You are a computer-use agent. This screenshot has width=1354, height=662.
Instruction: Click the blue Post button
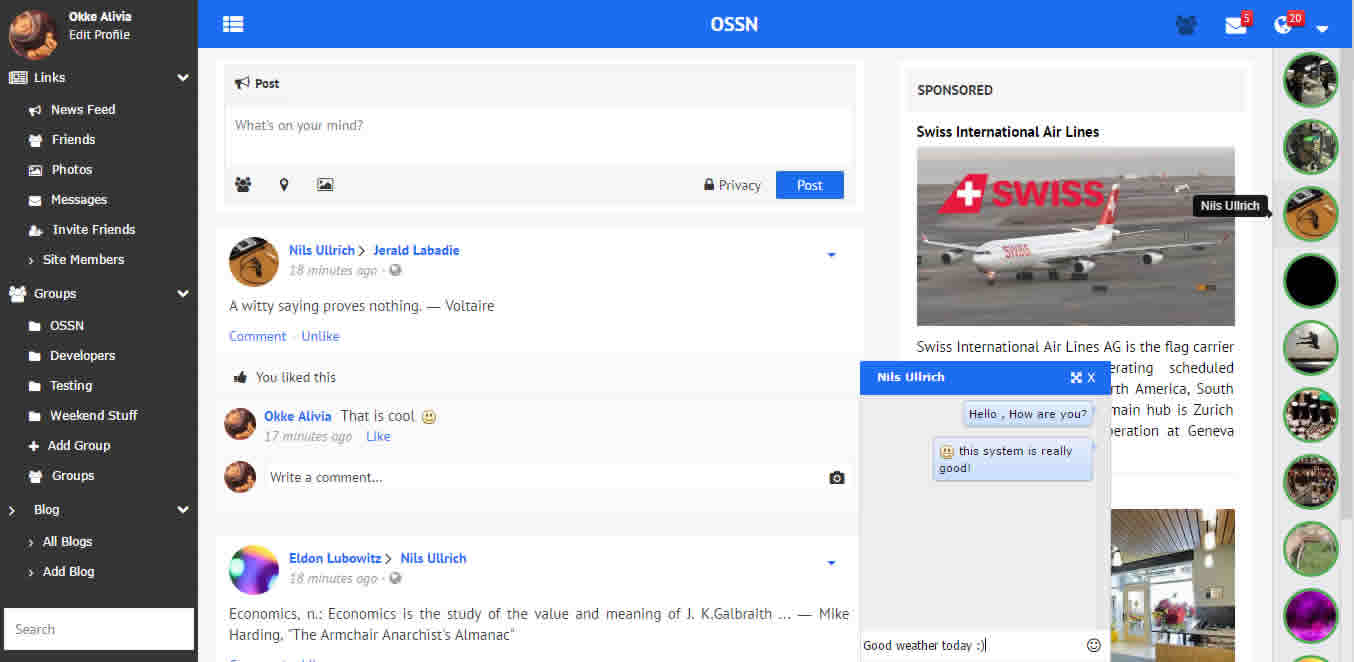point(809,185)
